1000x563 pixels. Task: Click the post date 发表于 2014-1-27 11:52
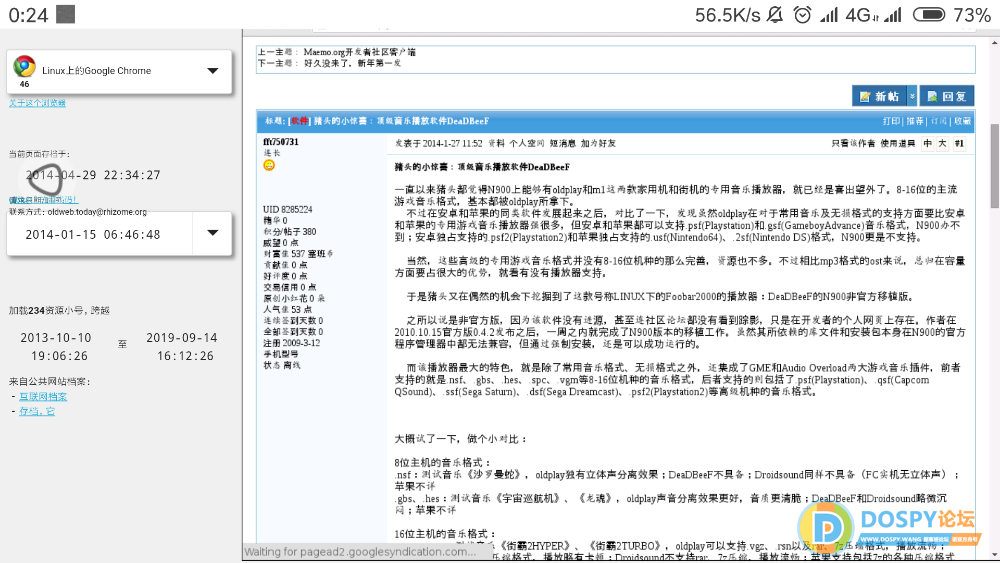438,143
